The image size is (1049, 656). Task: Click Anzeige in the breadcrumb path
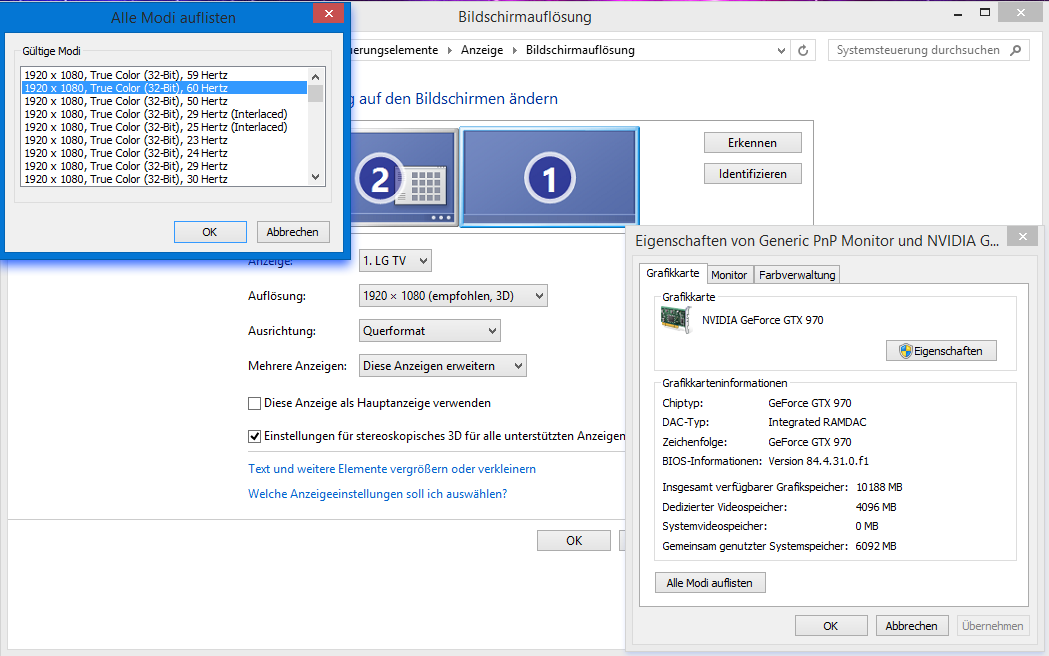pos(482,50)
